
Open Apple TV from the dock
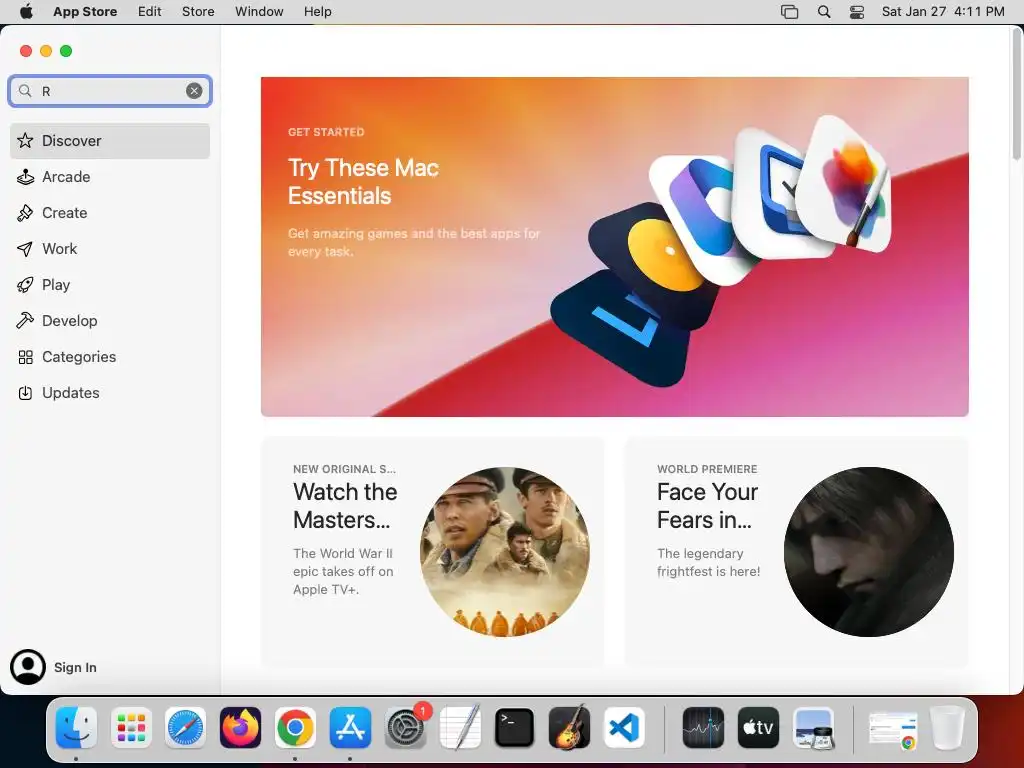click(758, 728)
